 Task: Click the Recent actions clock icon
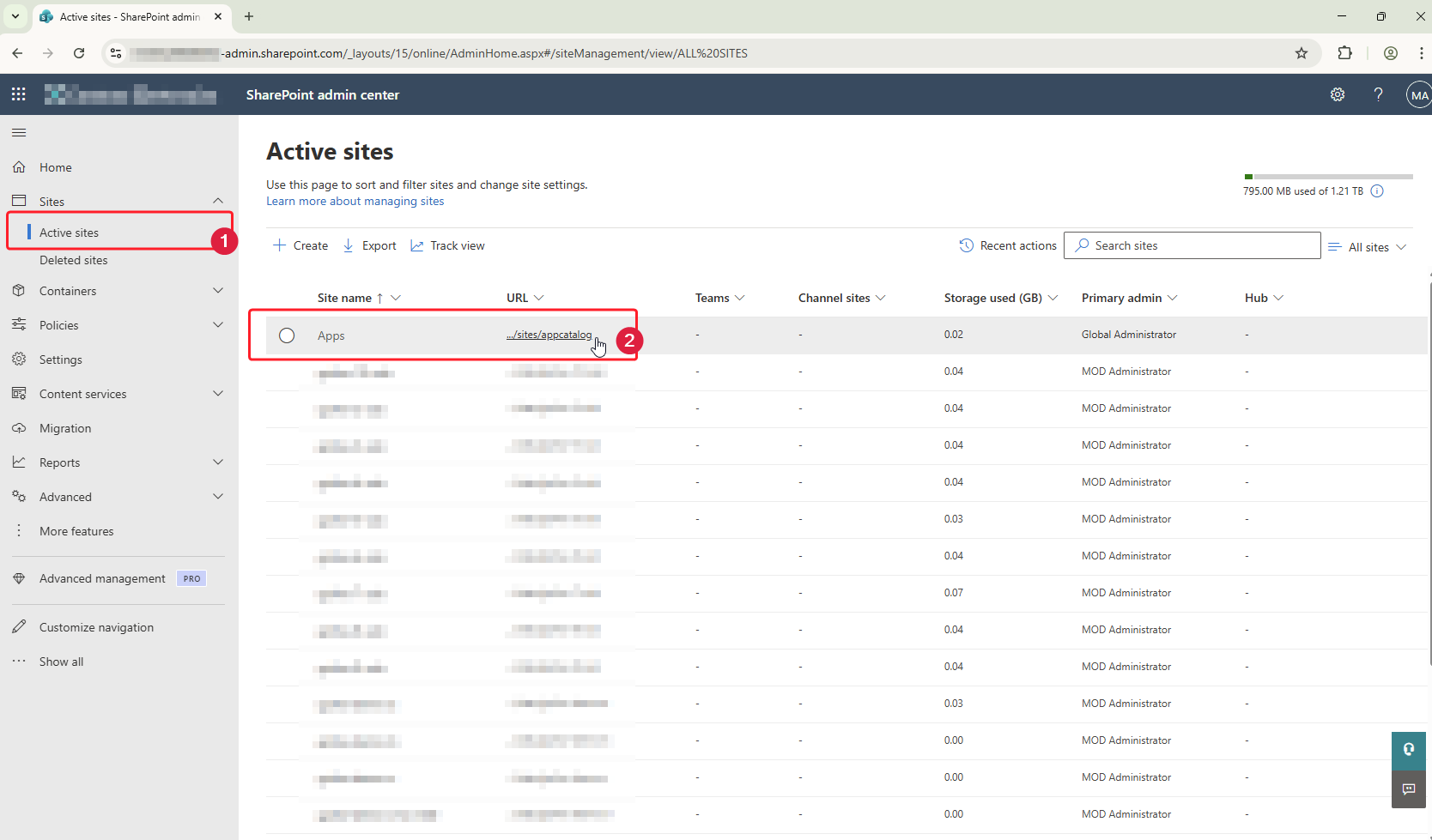tap(966, 245)
